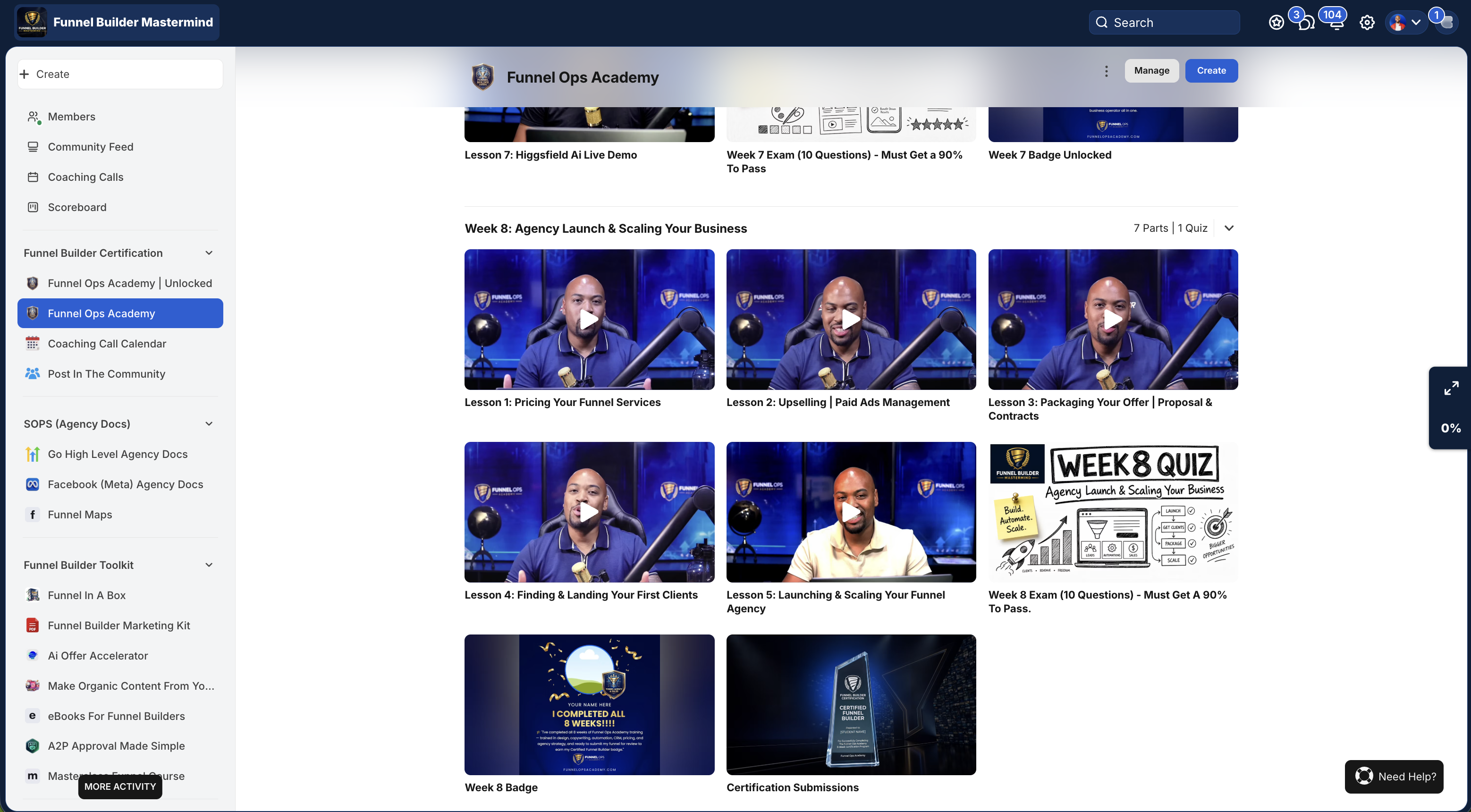This screenshot has height=812, width=1471.
Task: Click the Post In The Community people icon
Action: click(33, 374)
